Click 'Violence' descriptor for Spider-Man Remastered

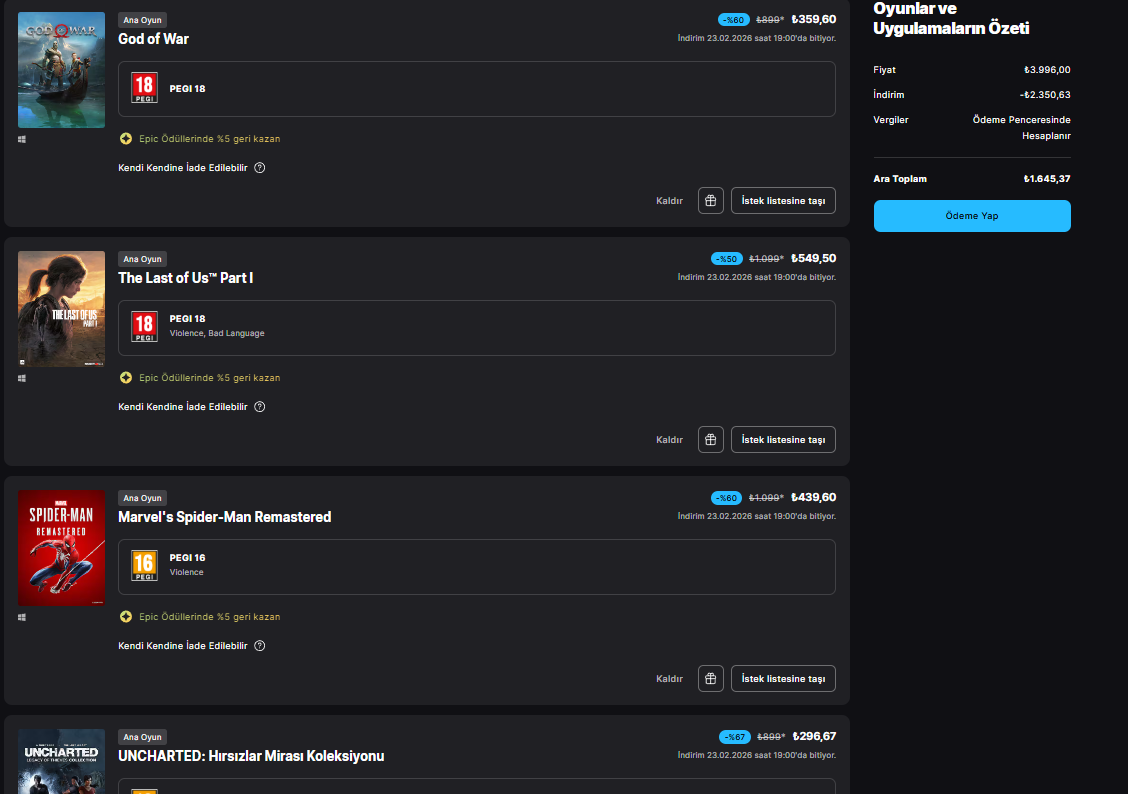tap(186, 572)
